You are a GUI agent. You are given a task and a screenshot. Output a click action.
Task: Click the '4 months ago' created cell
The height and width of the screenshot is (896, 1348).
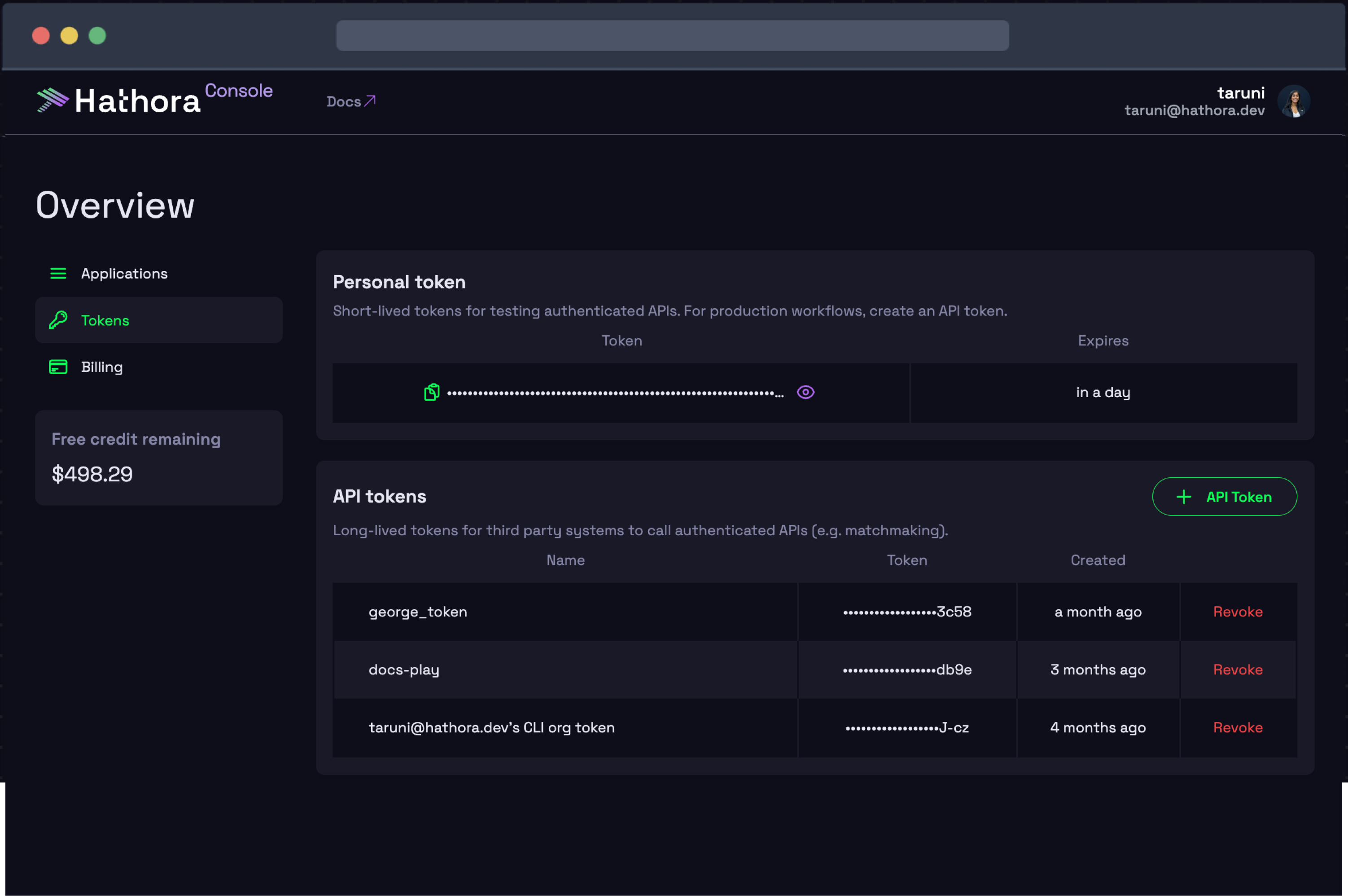tap(1098, 727)
